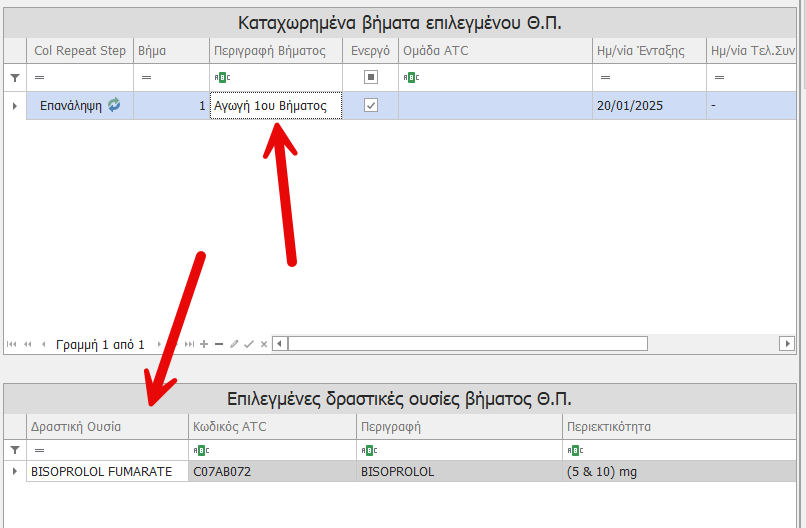Toggle the Ενεργό checkbox for step 1
The height and width of the screenshot is (528, 806).
(371, 105)
